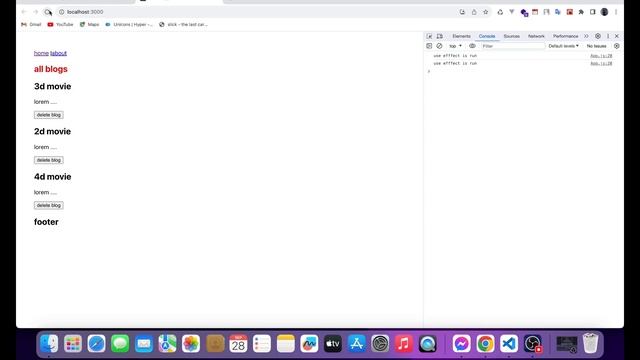The image size is (640, 360).
Task: Clear the console
Action: 439,46
